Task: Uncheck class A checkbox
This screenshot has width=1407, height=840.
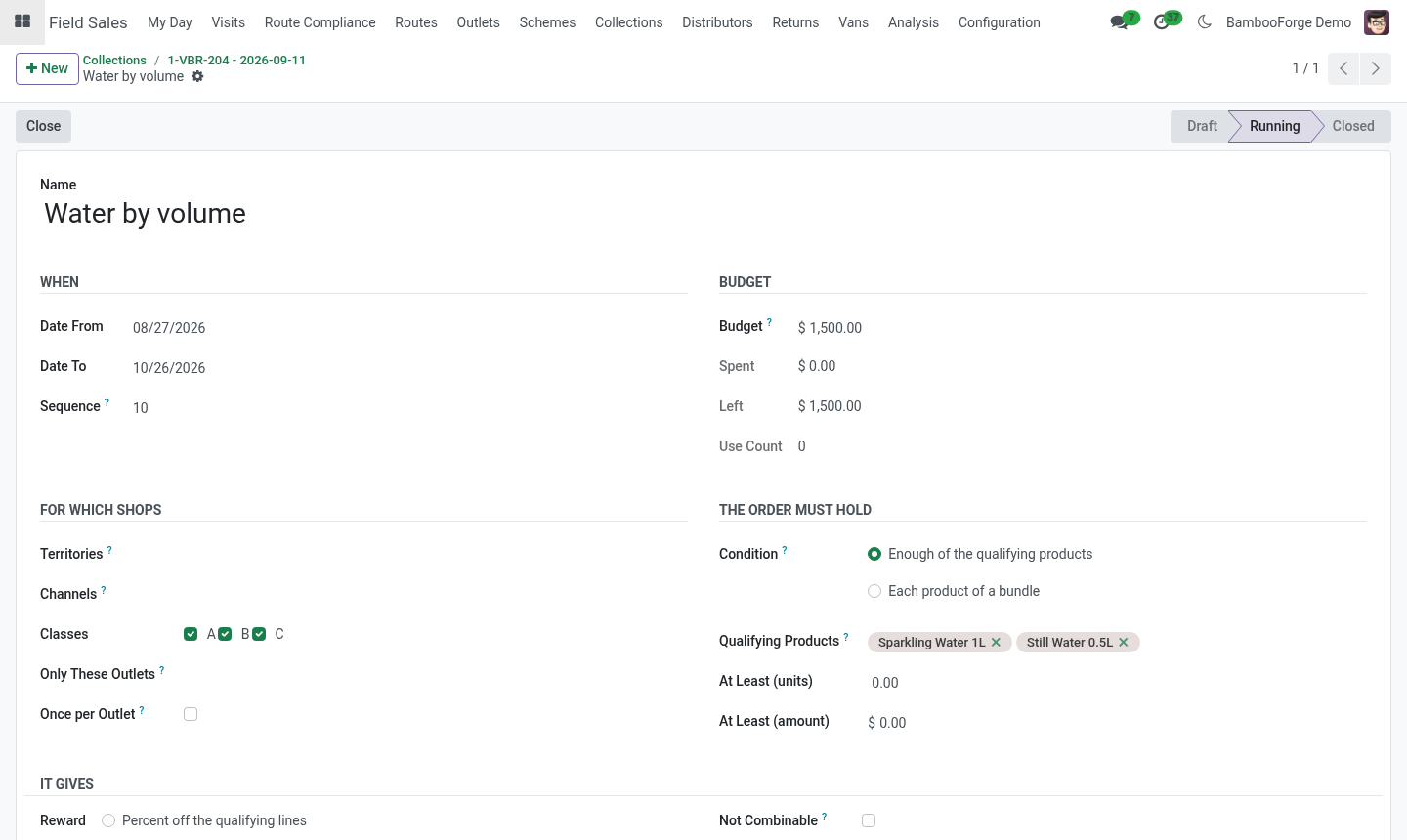Action: click(x=191, y=634)
